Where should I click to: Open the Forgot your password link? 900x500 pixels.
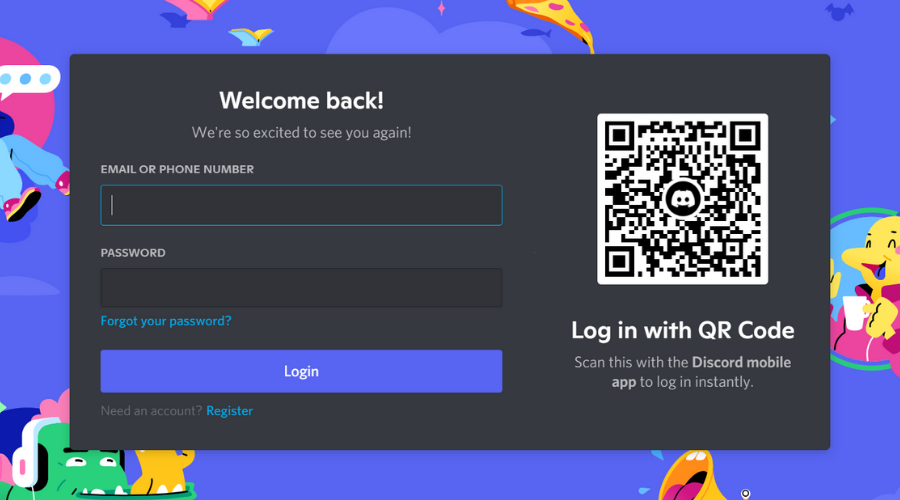click(x=166, y=321)
